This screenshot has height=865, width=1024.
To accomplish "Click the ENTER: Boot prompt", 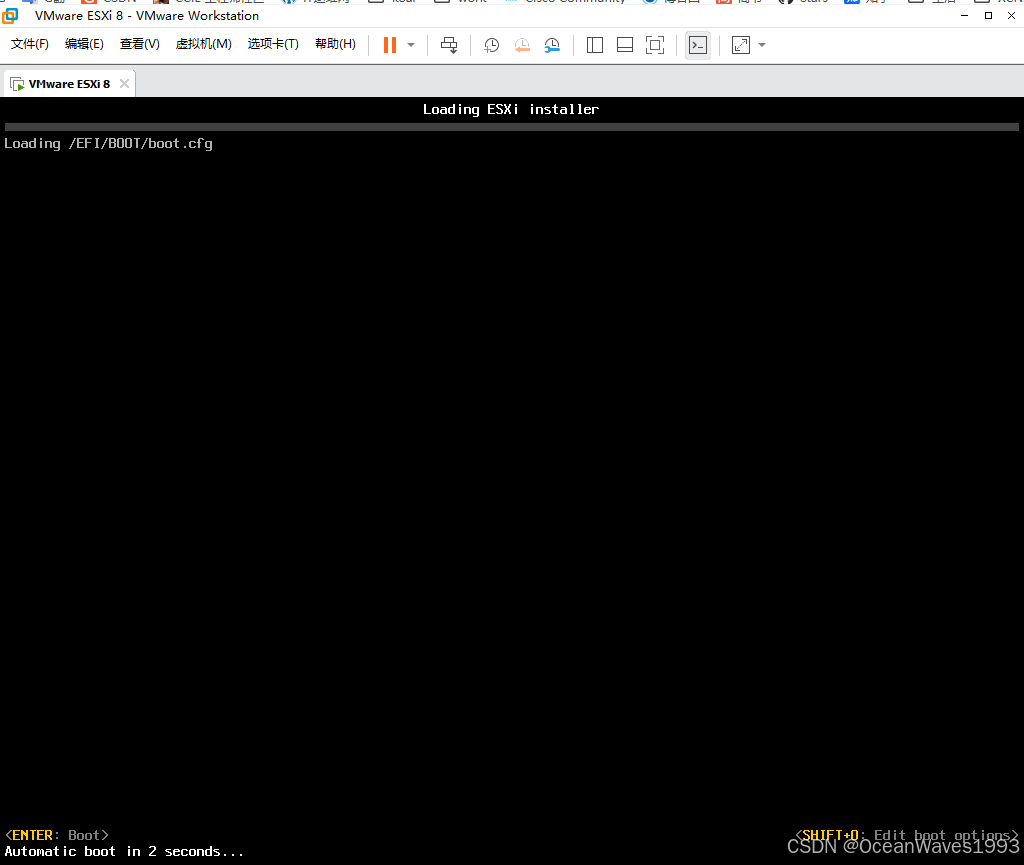I will 57,835.
